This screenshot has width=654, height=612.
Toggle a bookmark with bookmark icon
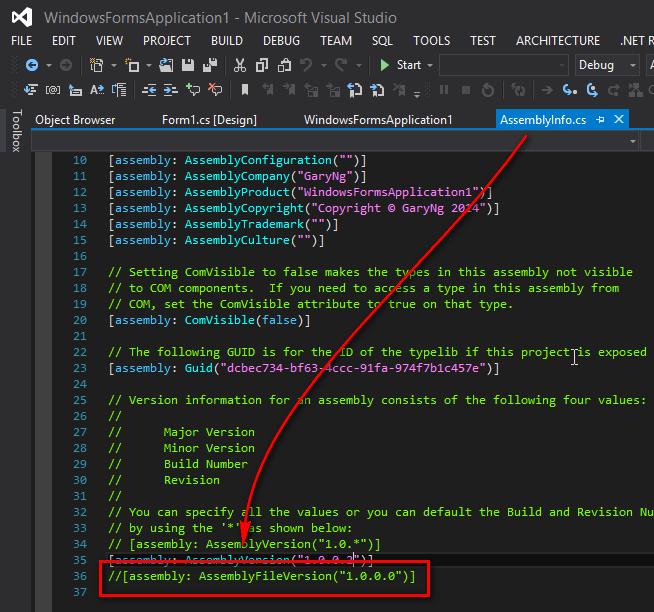click(245, 89)
